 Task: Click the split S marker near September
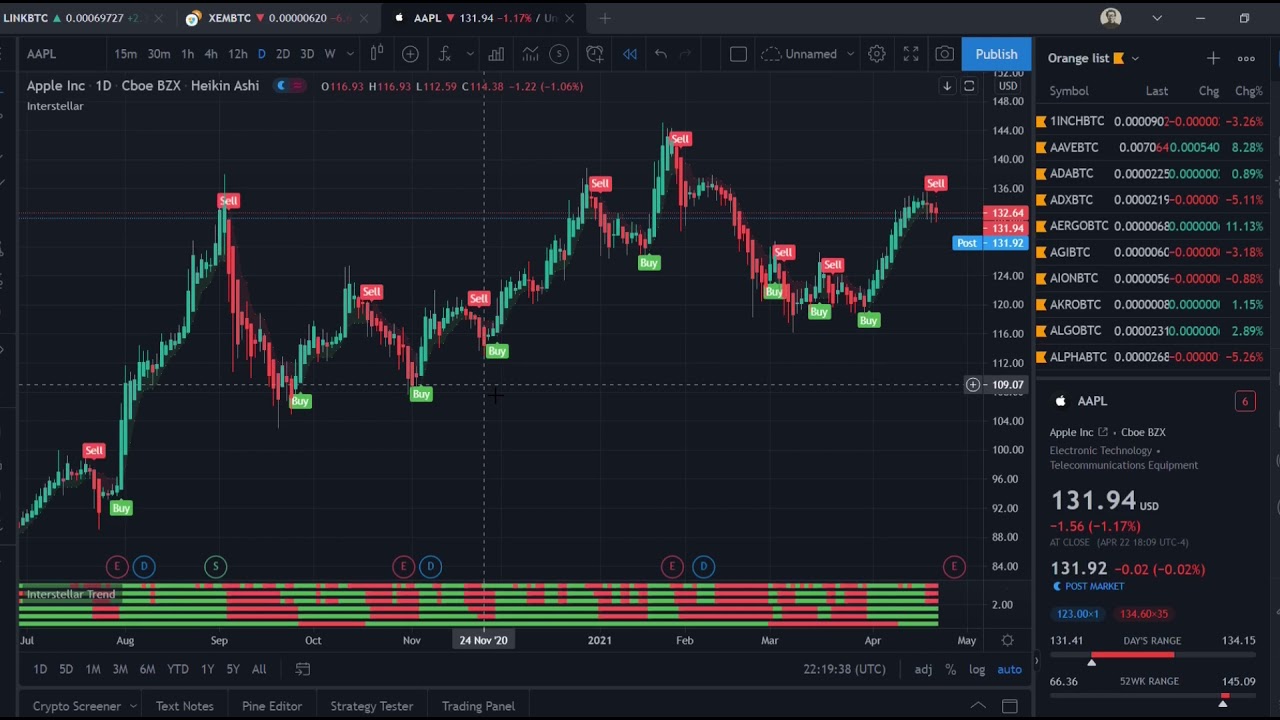[216, 567]
